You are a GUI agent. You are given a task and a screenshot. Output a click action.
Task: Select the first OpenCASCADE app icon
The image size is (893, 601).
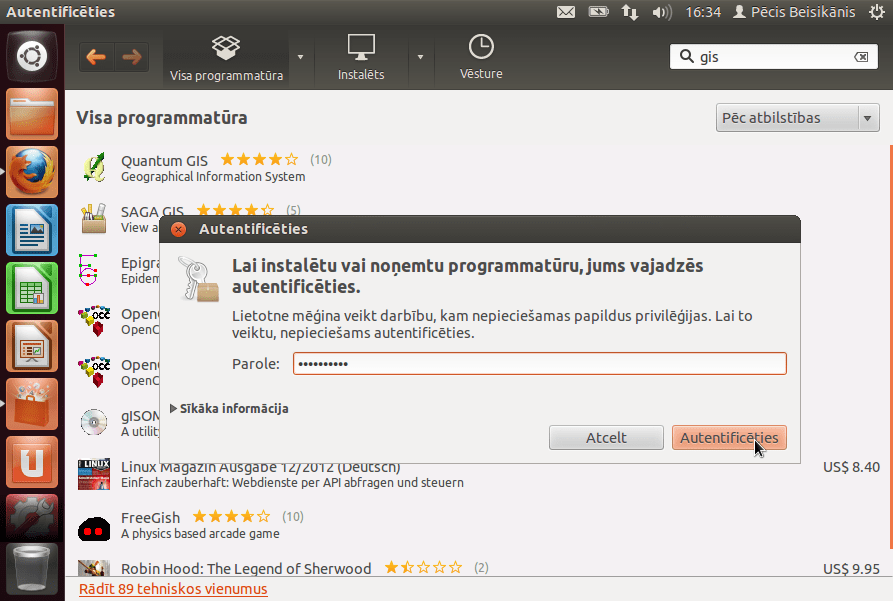(x=94, y=321)
